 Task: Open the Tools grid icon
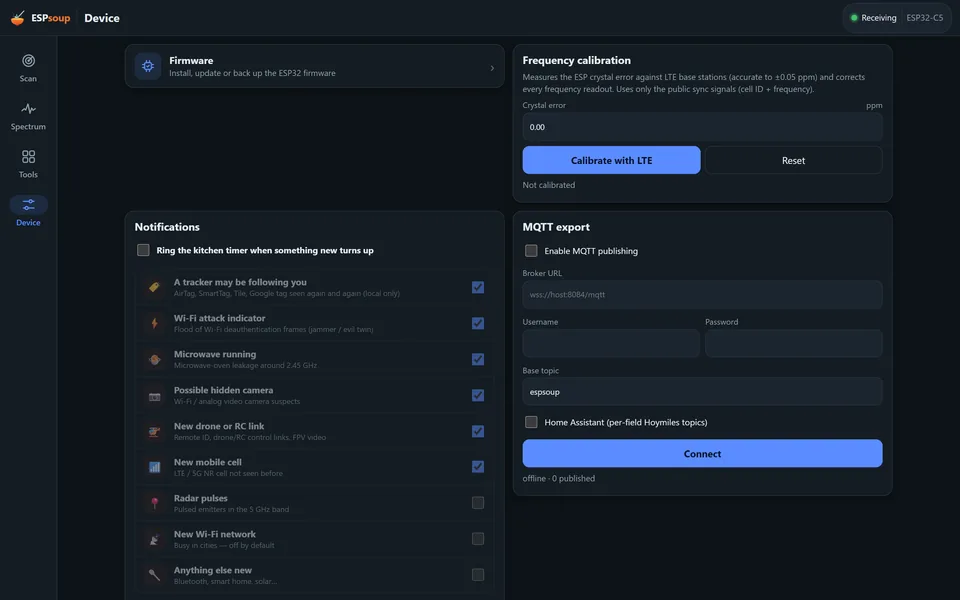click(x=28, y=157)
